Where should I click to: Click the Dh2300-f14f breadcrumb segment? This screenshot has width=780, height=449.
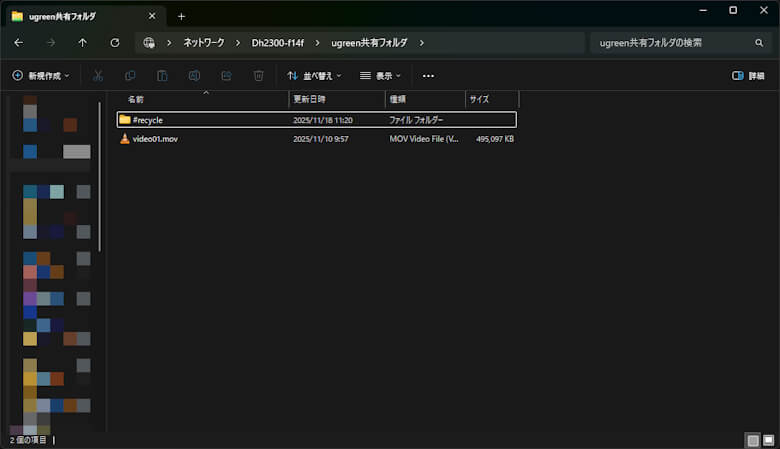[x=278, y=43]
